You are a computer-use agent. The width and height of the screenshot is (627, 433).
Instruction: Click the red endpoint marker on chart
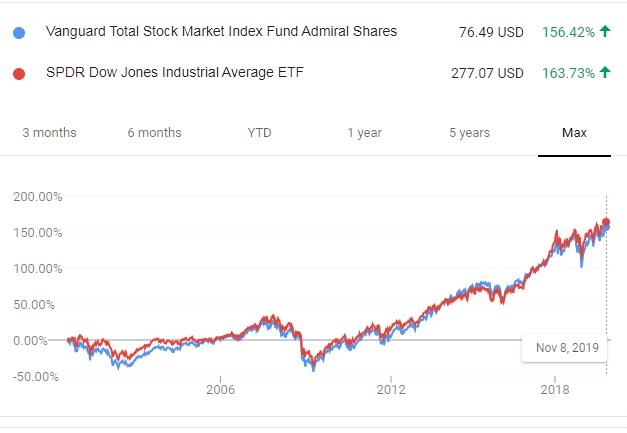[606, 222]
